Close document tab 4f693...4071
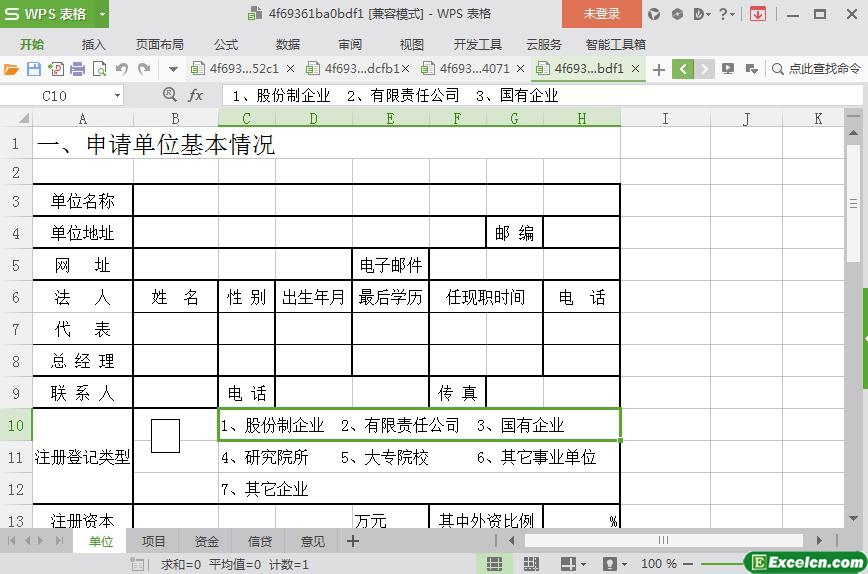 click(520, 69)
